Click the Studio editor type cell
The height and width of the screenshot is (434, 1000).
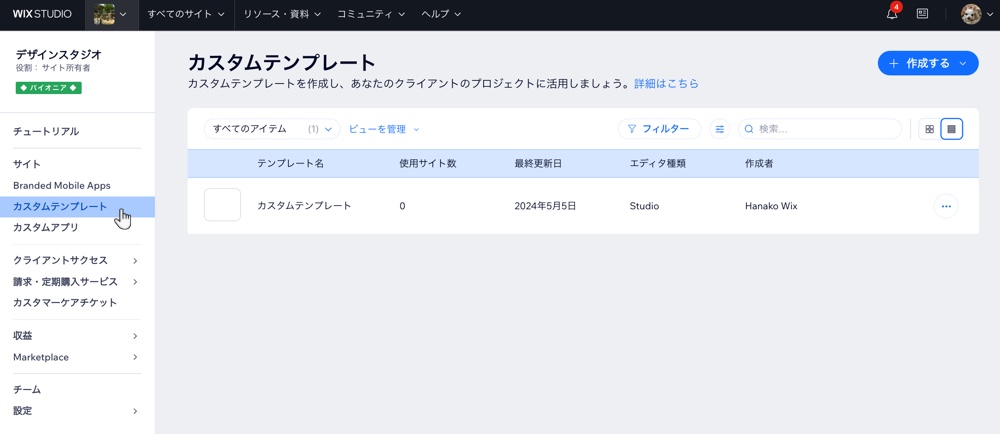[x=644, y=206]
